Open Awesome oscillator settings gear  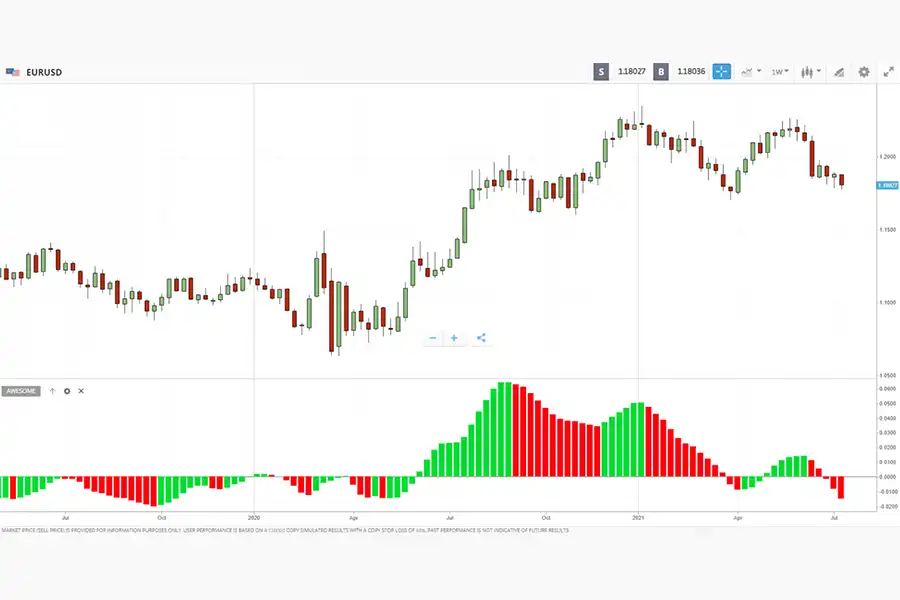pos(67,391)
